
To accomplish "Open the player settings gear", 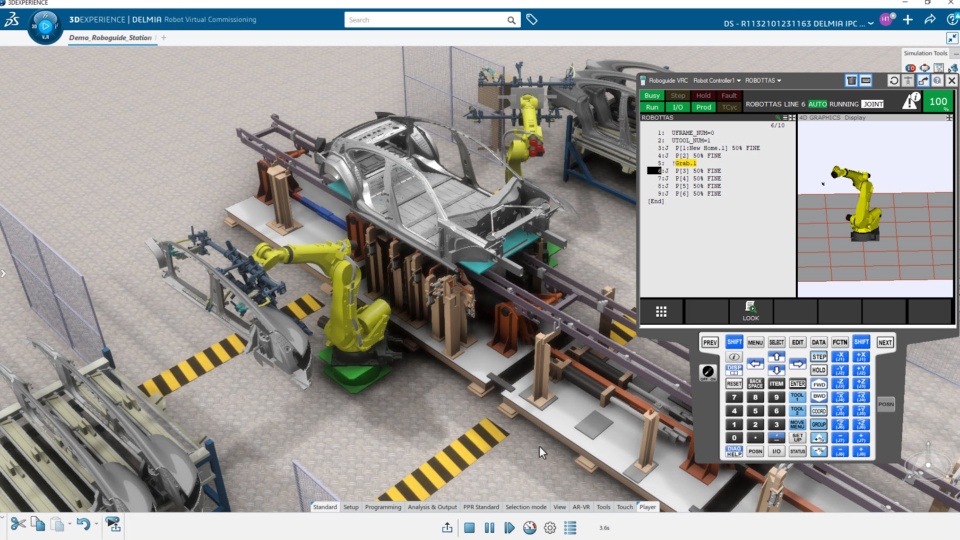I will (x=550, y=528).
